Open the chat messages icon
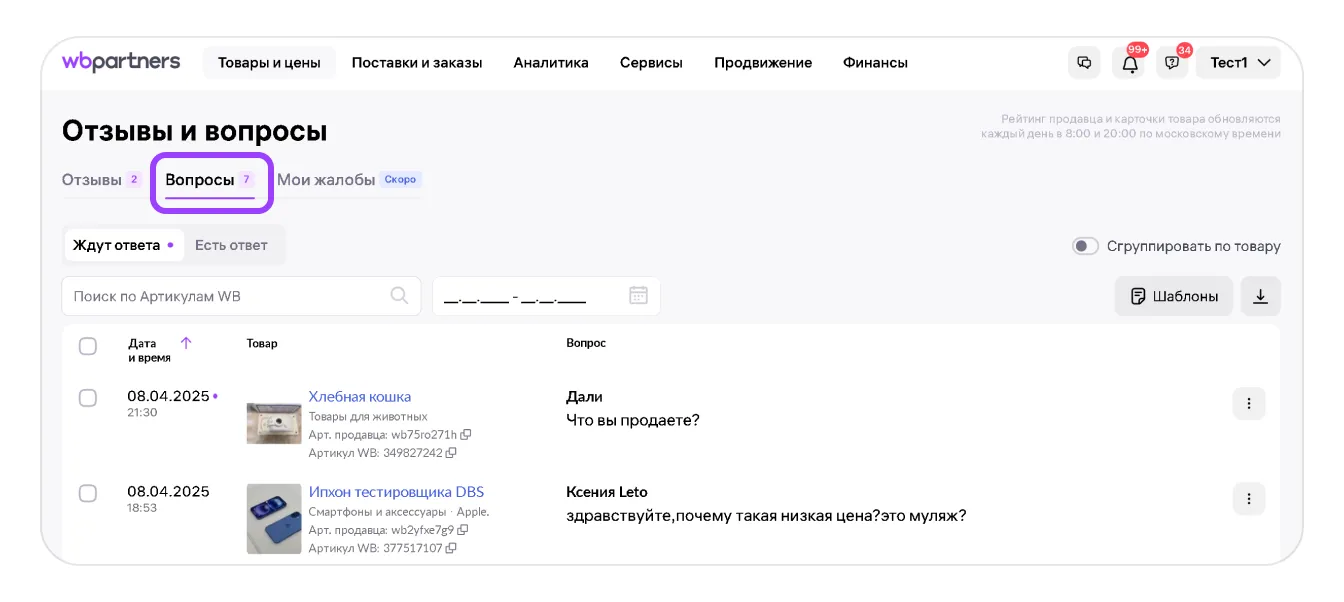This screenshot has height=602, width=1344. (x=1084, y=62)
